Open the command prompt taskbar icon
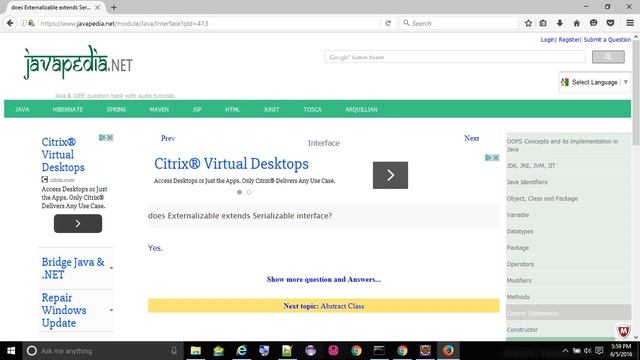This screenshot has height=360, width=640. tap(379, 351)
